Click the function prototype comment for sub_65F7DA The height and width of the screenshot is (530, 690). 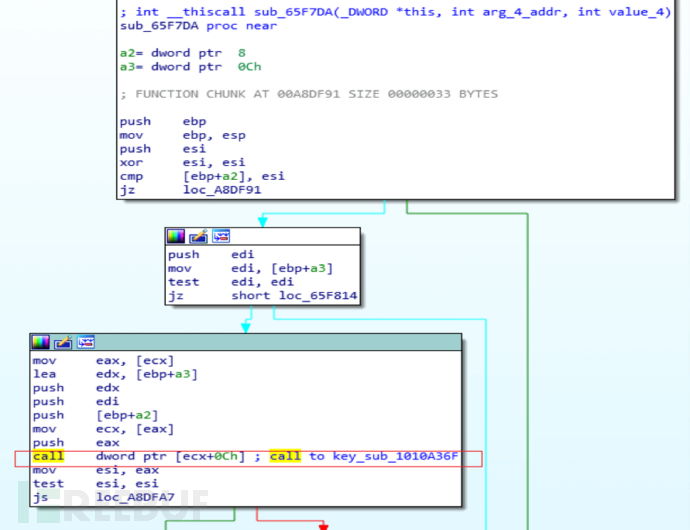point(396,12)
